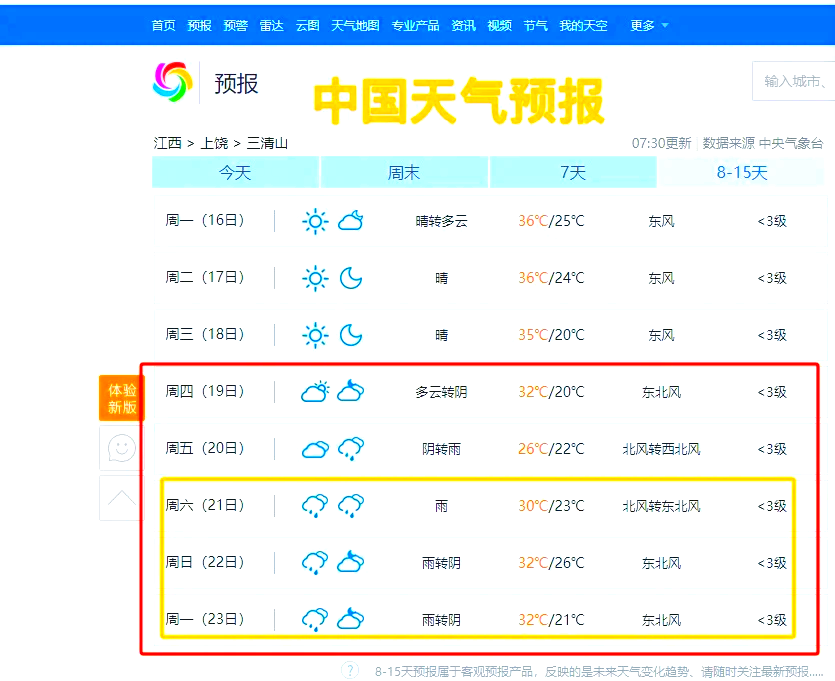Click the question mark help icon

coord(350,670)
